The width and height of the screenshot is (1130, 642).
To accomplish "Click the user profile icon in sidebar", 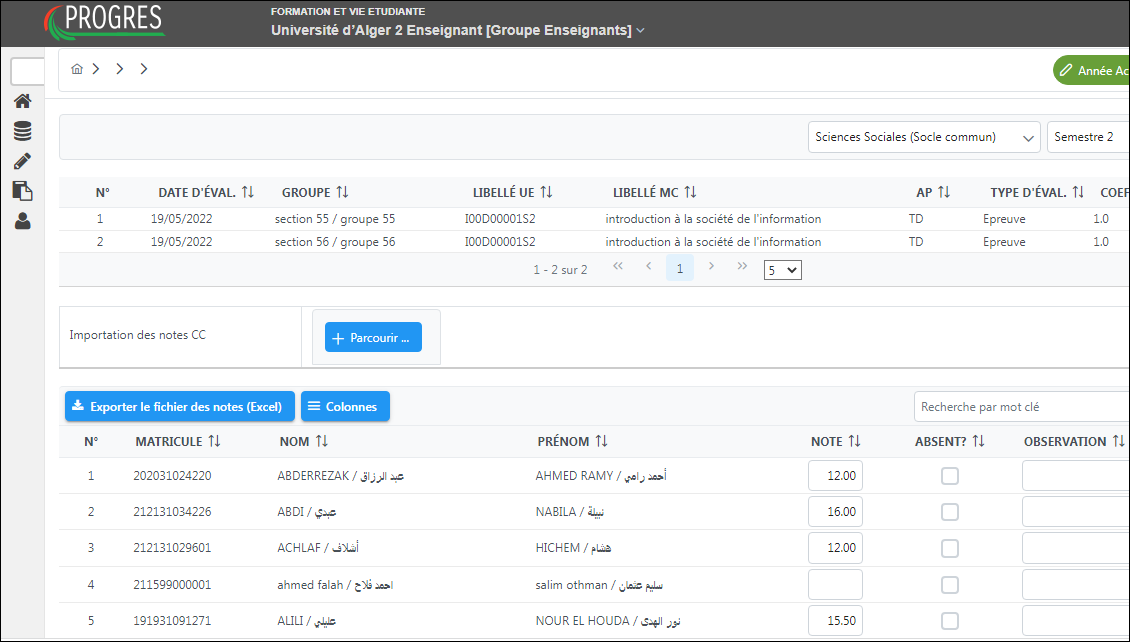I will [22, 221].
